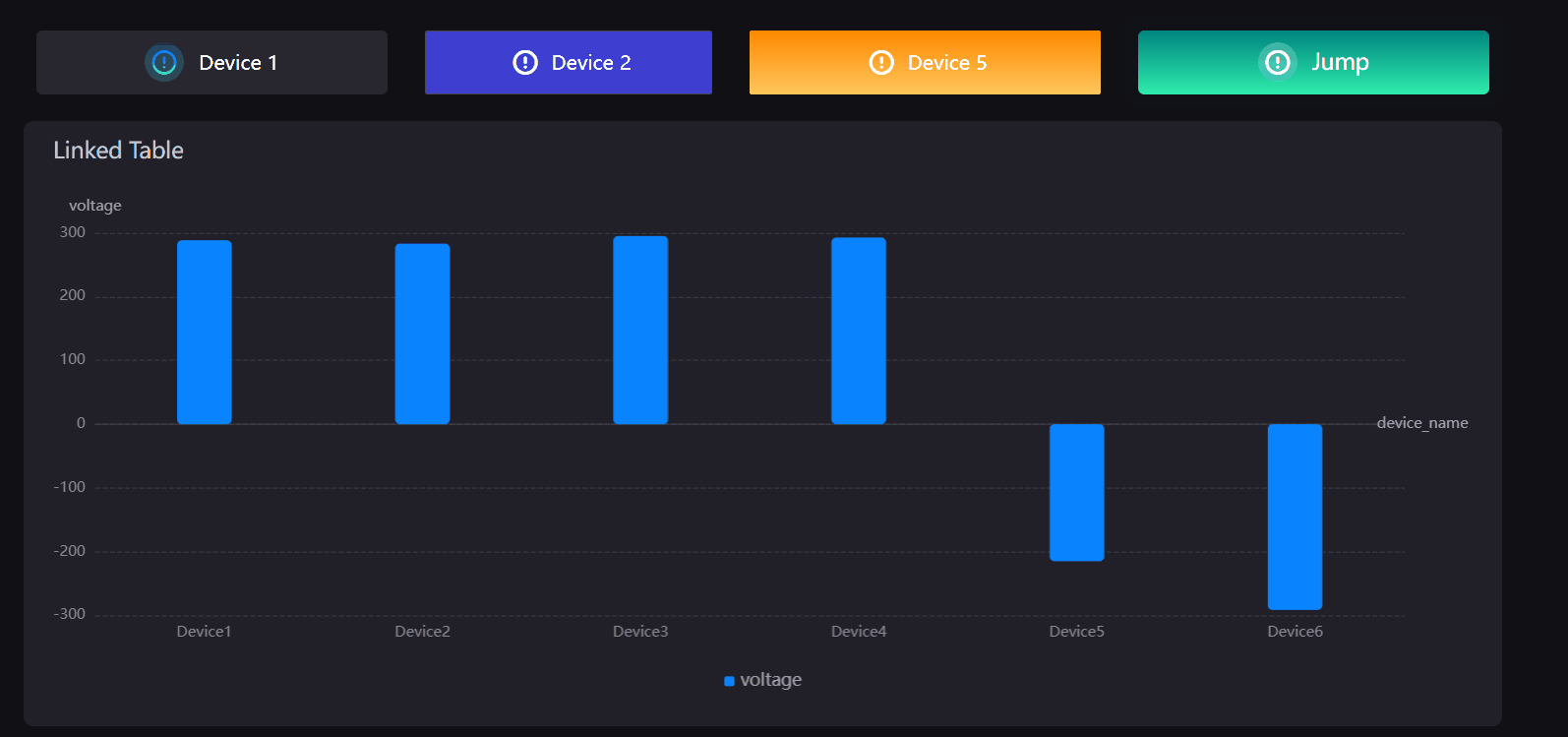This screenshot has height=737, width=1568.
Task: Toggle the voltage series via legend text
Action: pyautogui.click(x=770, y=680)
